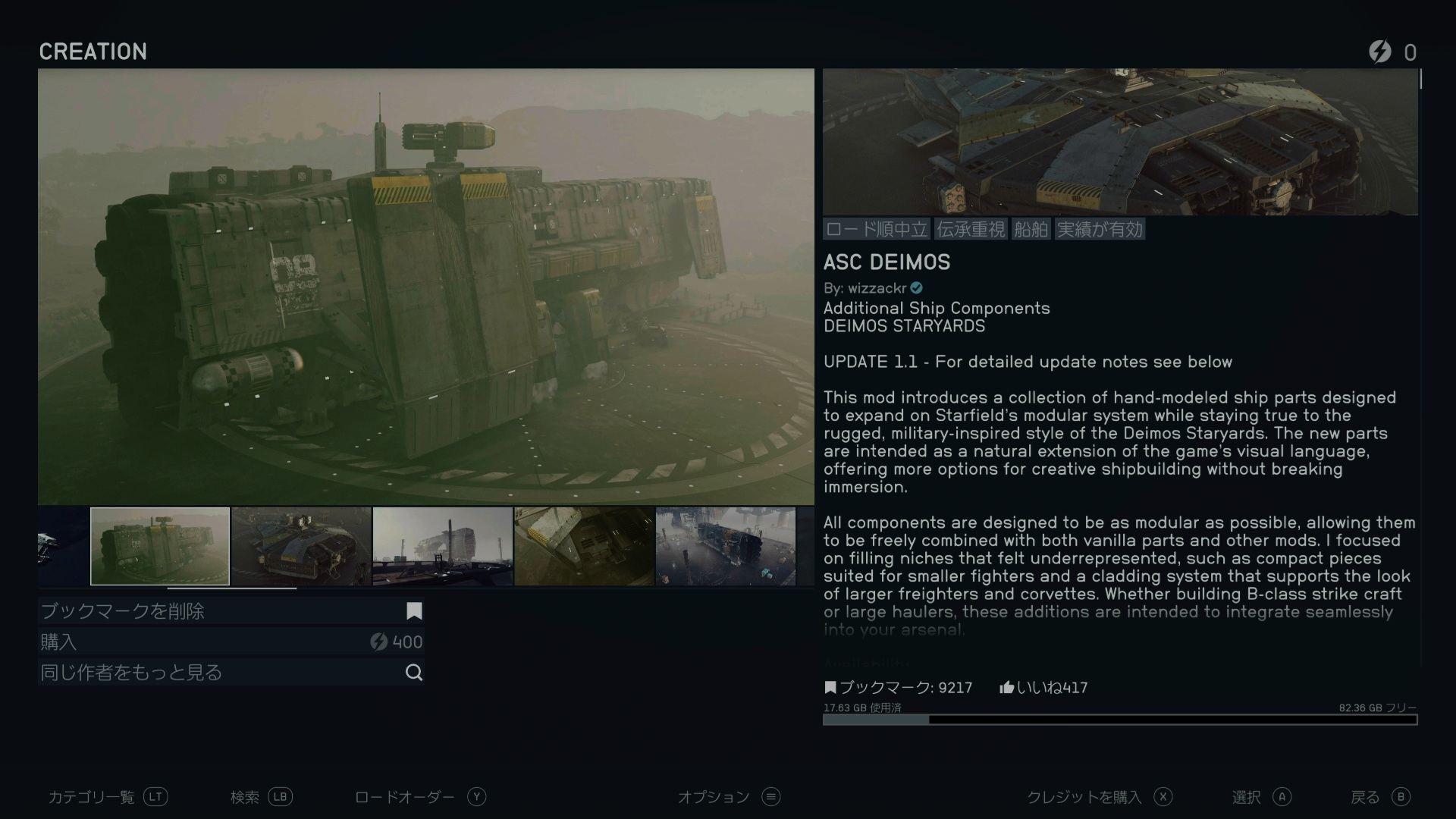Click the storage usage bar
This screenshot has width=1456, height=819.
(x=1119, y=720)
